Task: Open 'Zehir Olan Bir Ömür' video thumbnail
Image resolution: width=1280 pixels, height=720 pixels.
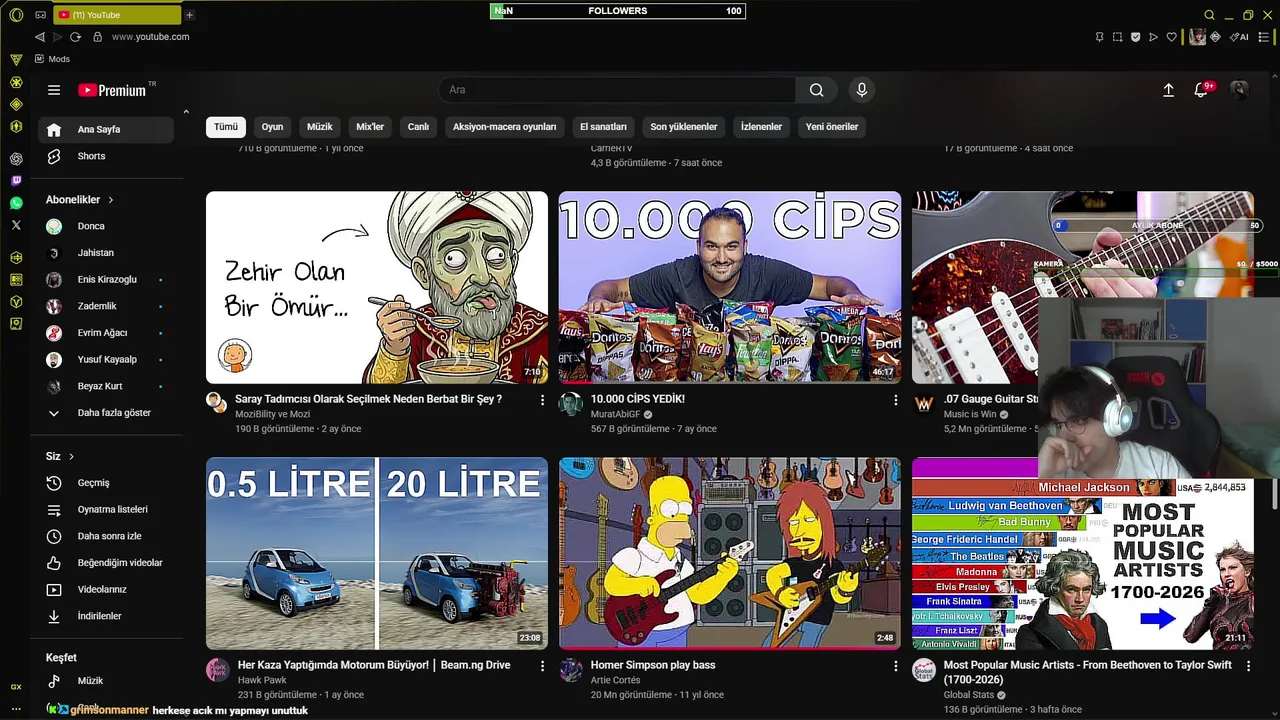Action: [x=377, y=288]
